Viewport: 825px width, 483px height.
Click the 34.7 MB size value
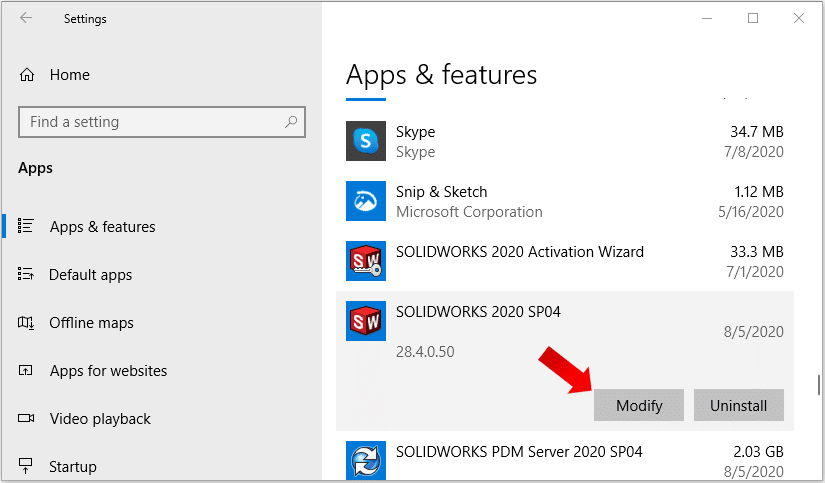coord(757,132)
